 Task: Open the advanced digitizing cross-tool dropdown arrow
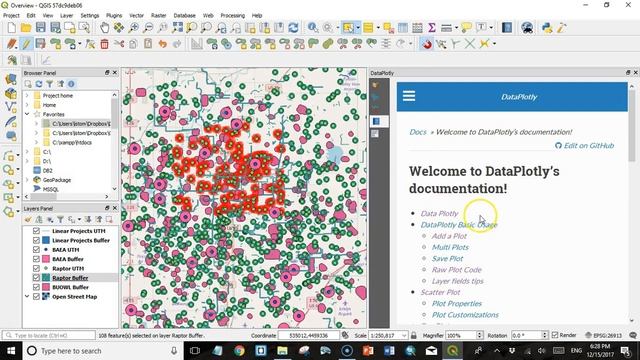click(x=494, y=44)
